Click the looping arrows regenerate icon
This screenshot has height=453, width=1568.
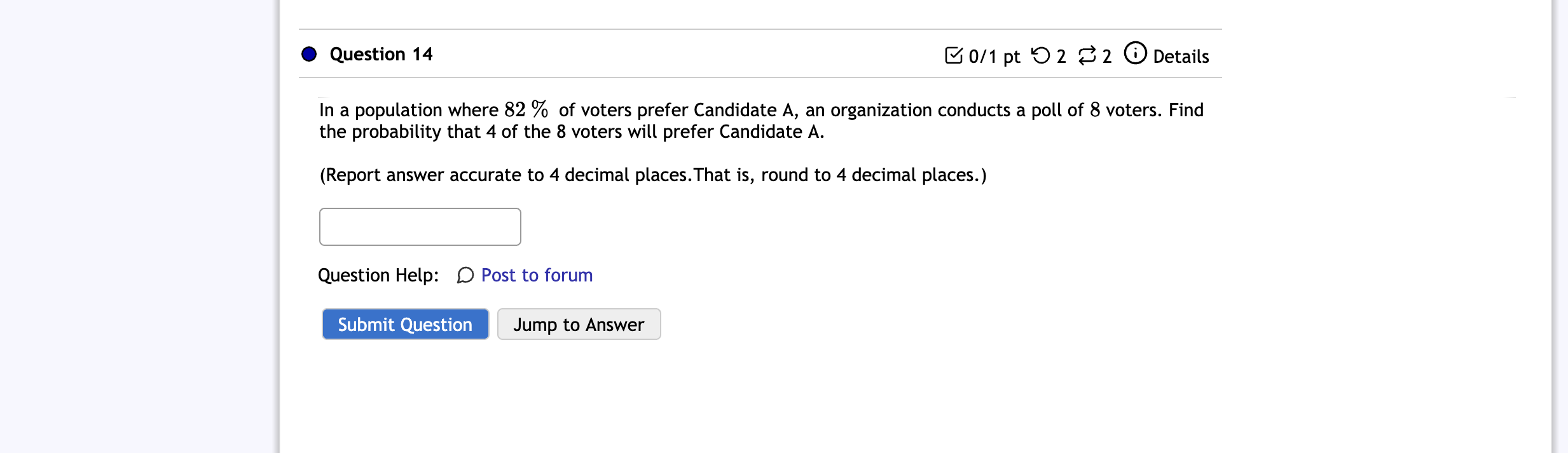1087,55
